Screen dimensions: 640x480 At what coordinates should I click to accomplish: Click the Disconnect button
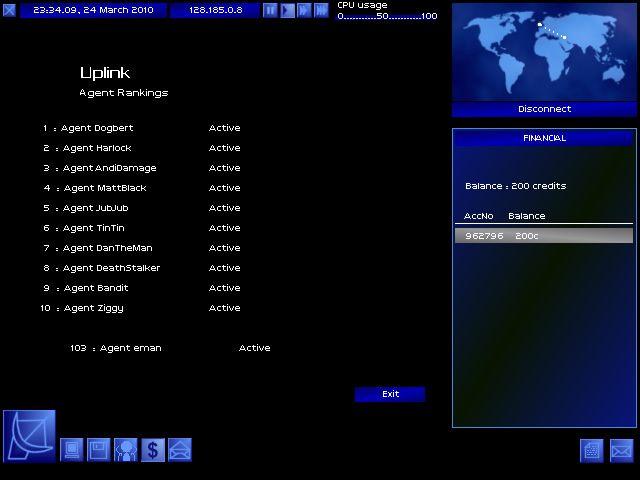pyautogui.click(x=544, y=109)
